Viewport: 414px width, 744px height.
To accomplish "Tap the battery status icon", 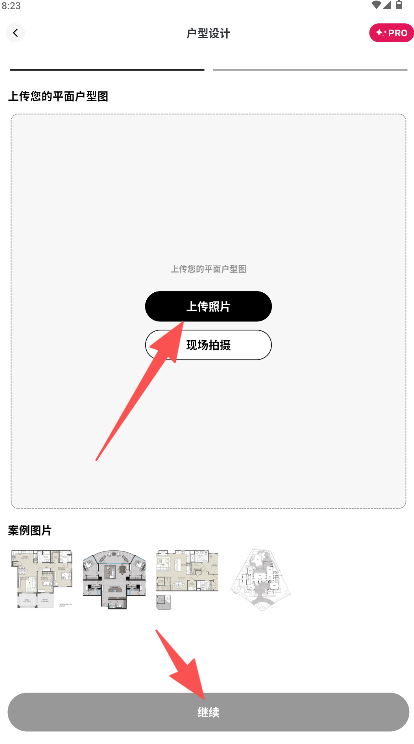I will pyautogui.click(x=399, y=5).
